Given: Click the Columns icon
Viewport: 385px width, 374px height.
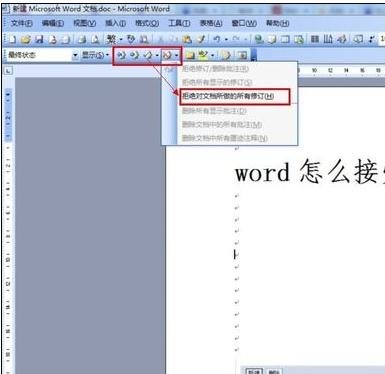Looking at the screenshot, I should 315,40.
